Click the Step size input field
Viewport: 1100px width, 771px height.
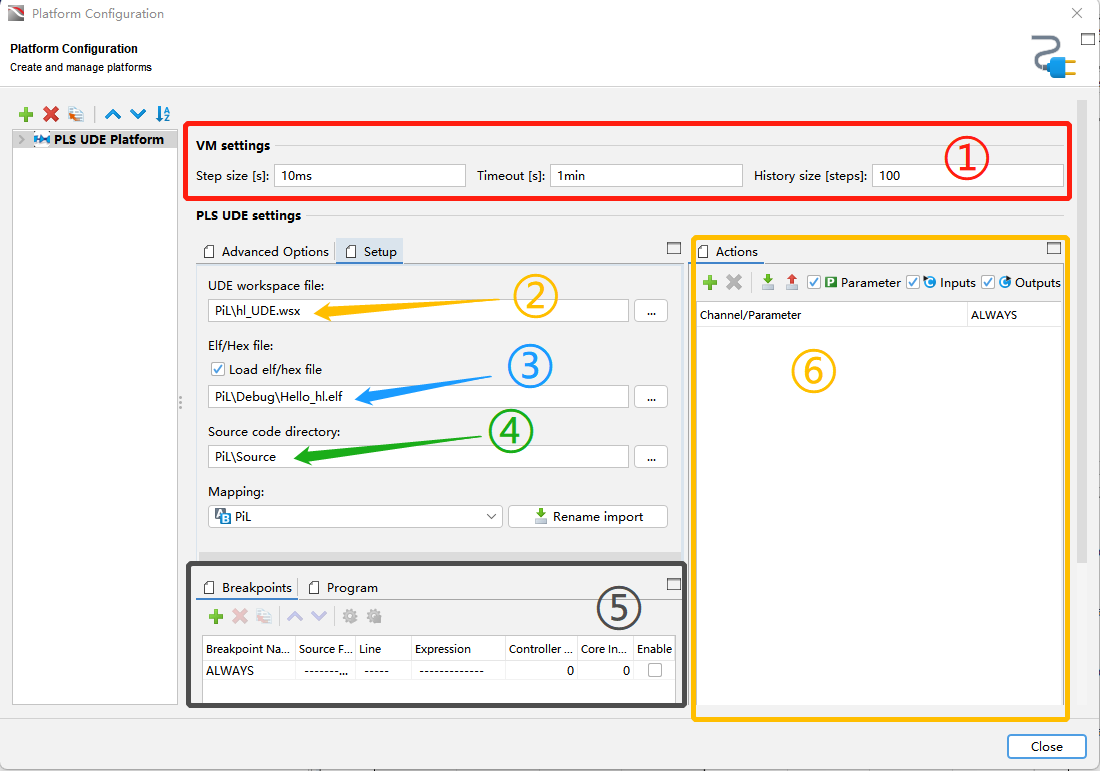[x=369, y=176]
